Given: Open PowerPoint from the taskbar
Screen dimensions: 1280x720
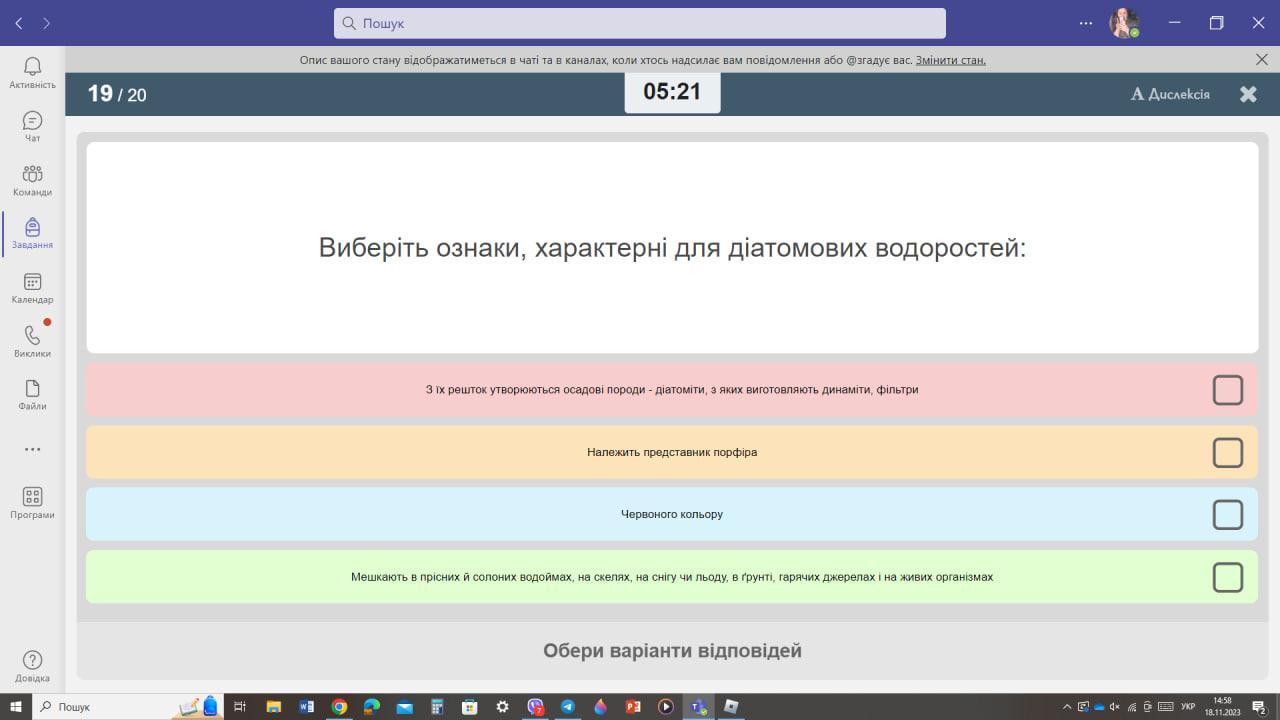Looking at the screenshot, I should (633, 707).
